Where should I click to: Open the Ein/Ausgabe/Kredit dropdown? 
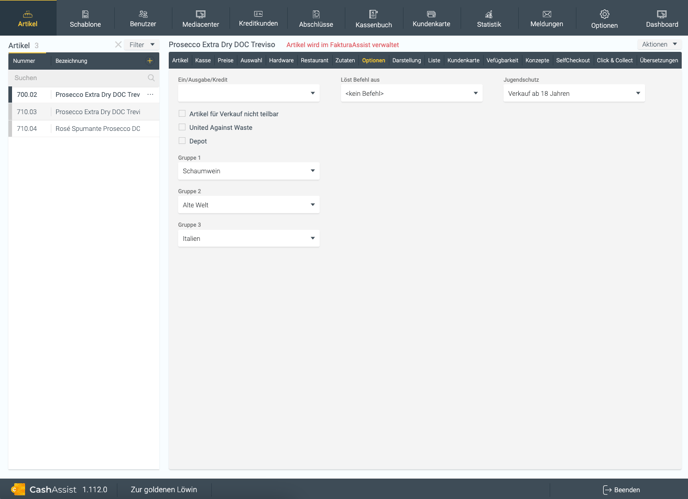click(249, 93)
